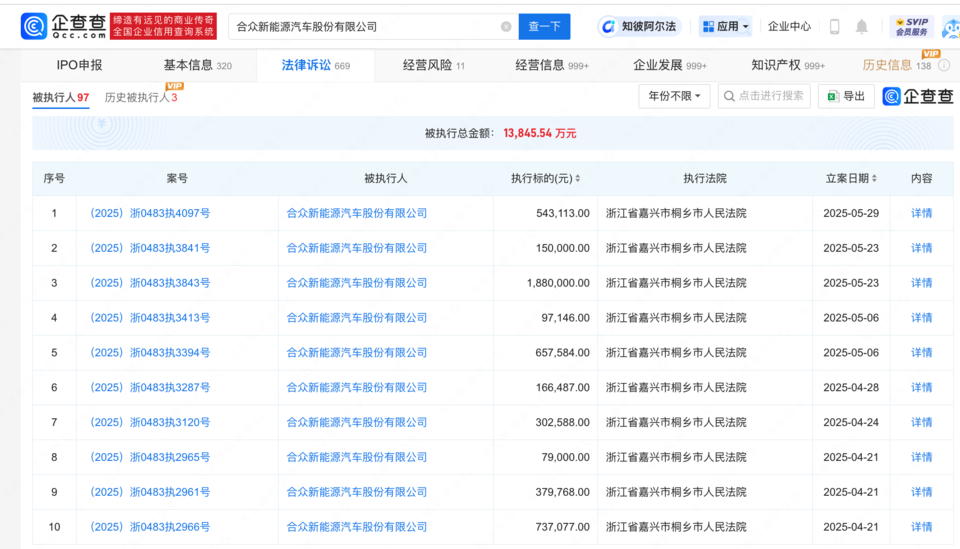Sort by 执行标的 column arrows
Image resolution: width=960 pixels, height=549 pixels.
pos(577,179)
